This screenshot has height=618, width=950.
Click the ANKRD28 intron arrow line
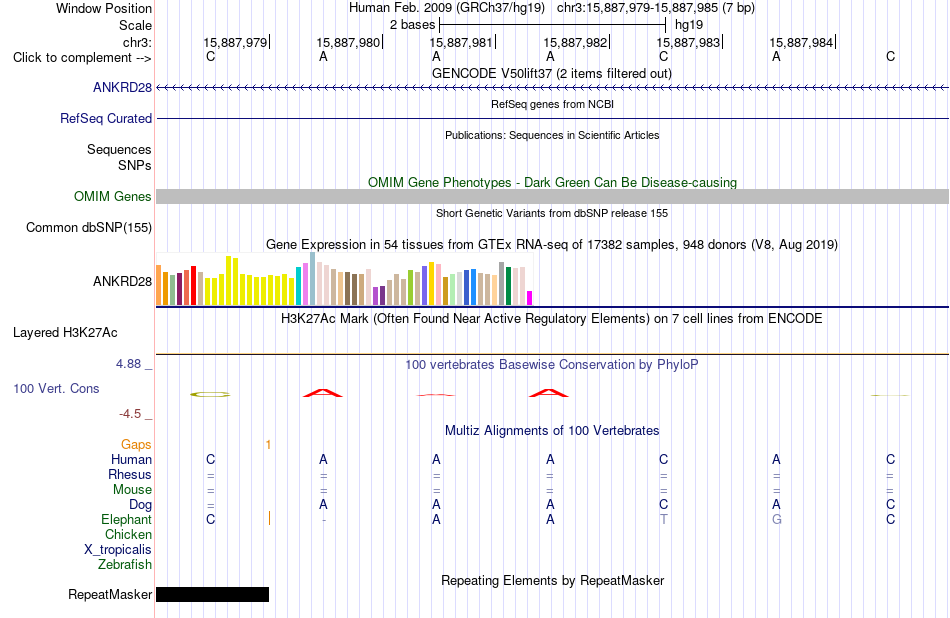point(553,88)
